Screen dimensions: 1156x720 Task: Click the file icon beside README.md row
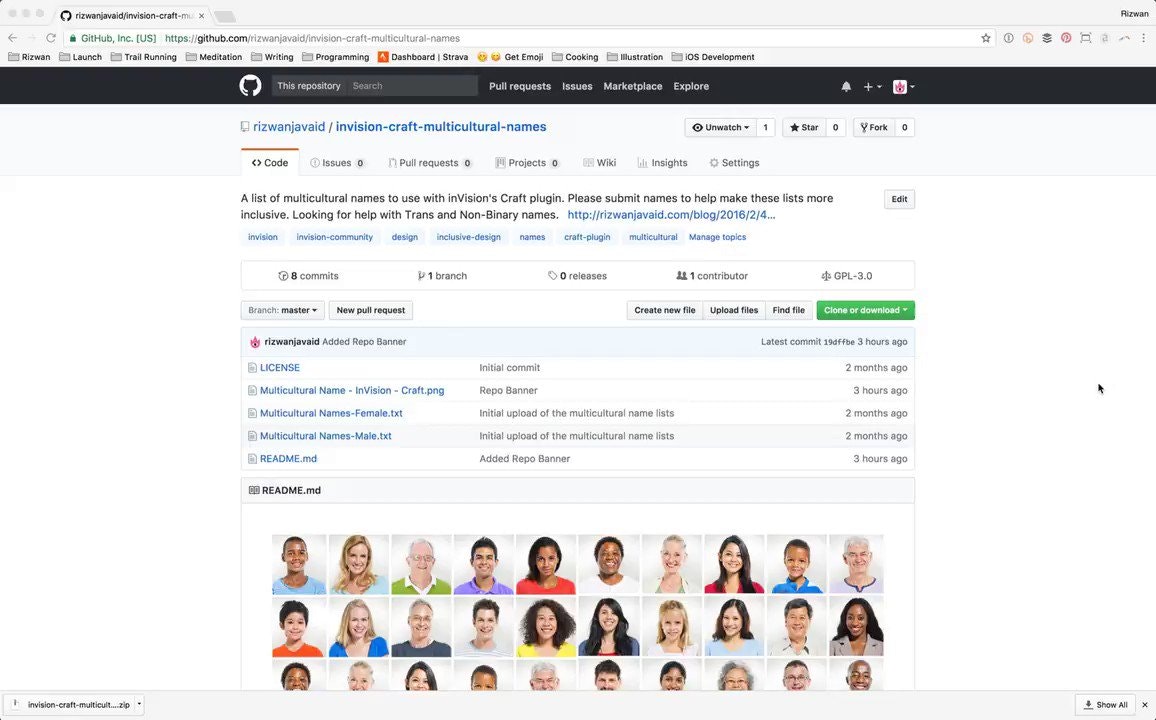tap(252, 458)
